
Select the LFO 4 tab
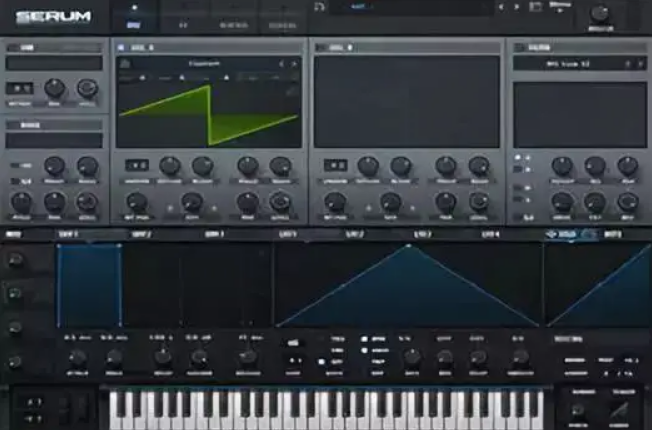coord(491,235)
